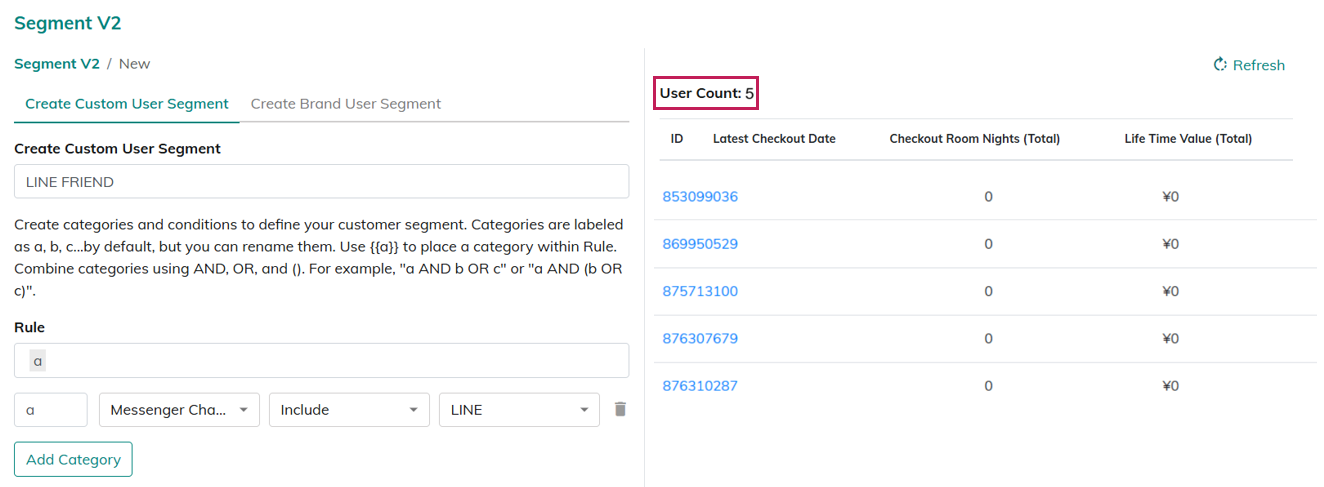1324x487 pixels.
Task: Open user ID 876307679
Action: pyautogui.click(x=700, y=339)
